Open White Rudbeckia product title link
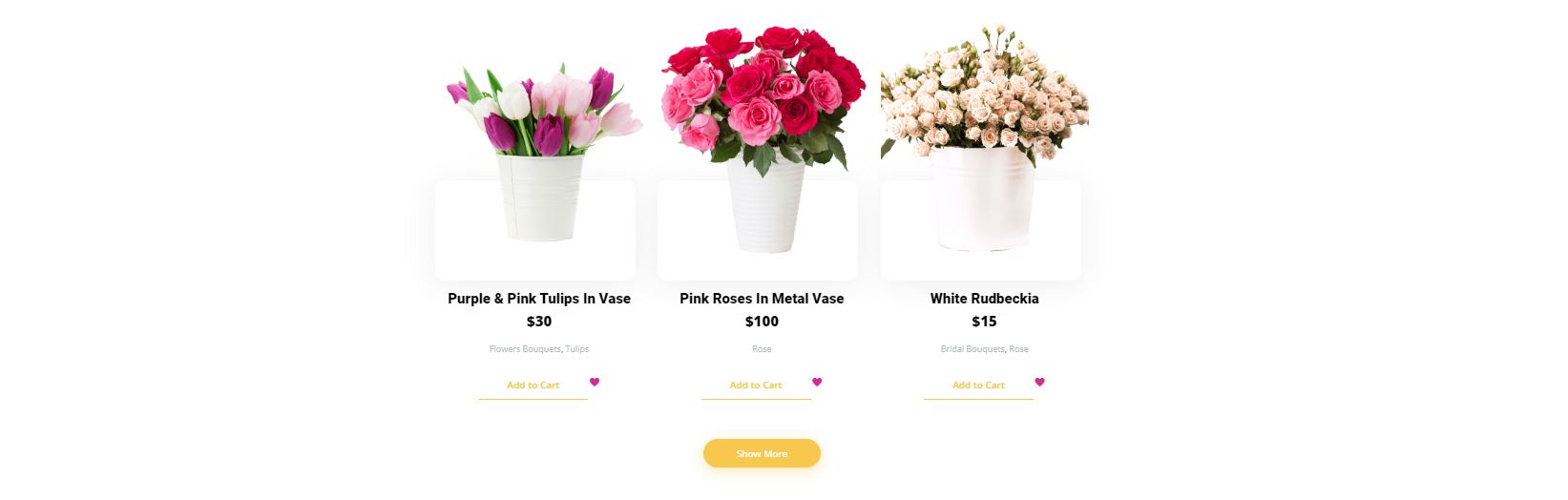The image size is (1568, 500). point(984,299)
